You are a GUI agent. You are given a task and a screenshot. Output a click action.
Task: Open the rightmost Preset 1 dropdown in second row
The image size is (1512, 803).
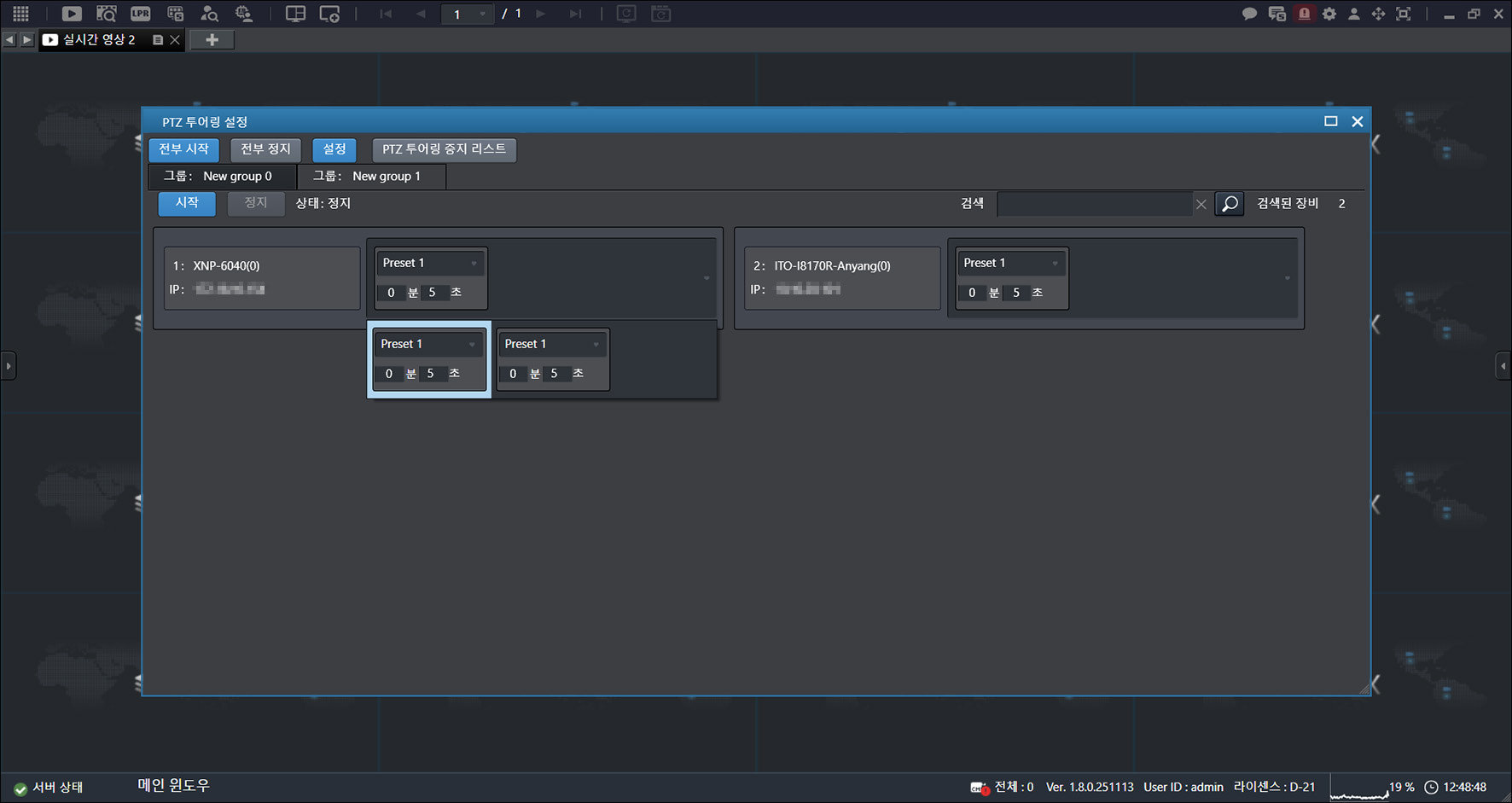pos(553,344)
